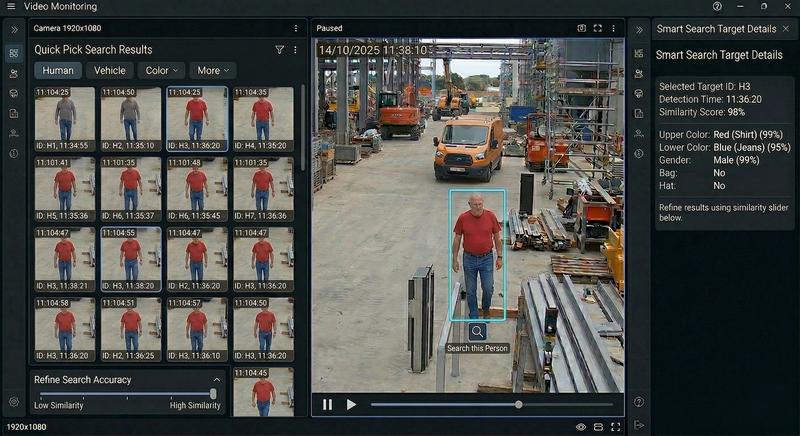Switch to the Camera 1920x1080 tab
800x436 pixels.
pyautogui.click(x=67, y=29)
